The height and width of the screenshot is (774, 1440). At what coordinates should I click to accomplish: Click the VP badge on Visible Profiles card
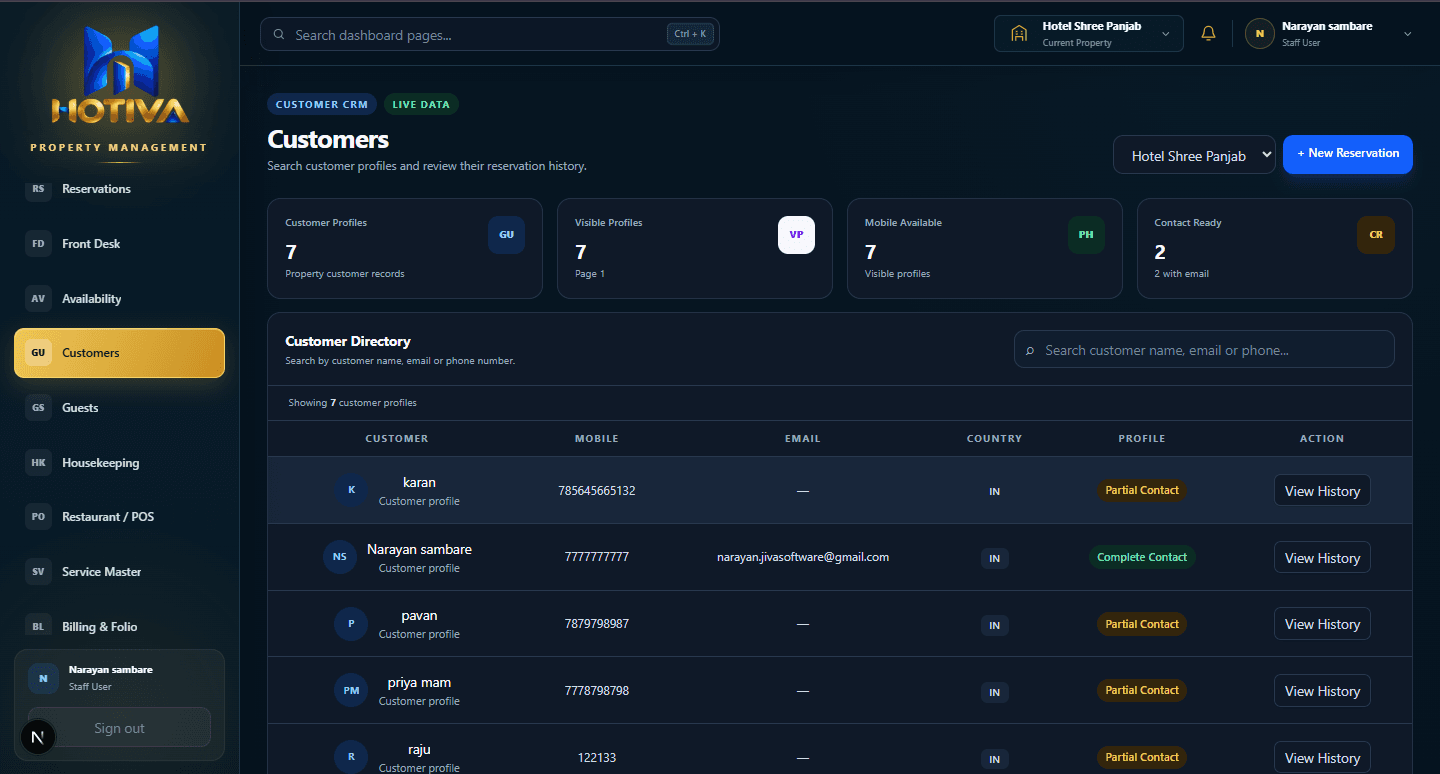[x=796, y=235]
